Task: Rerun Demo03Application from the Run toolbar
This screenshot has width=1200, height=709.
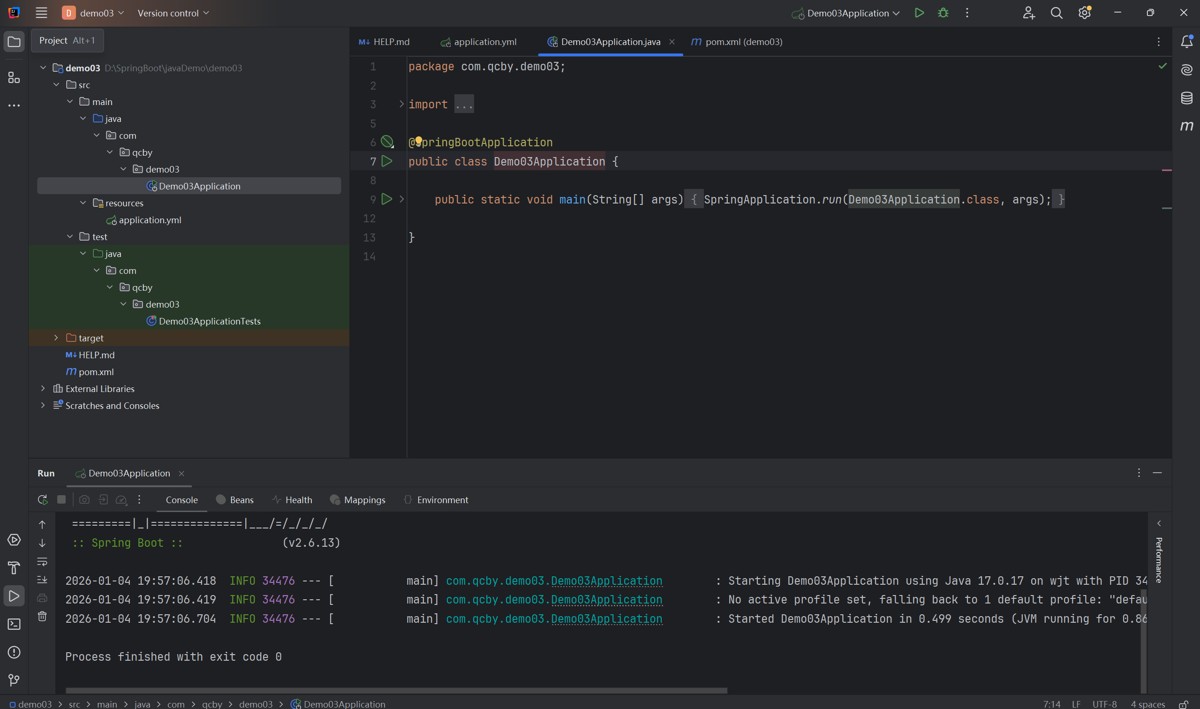Action: pos(42,500)
